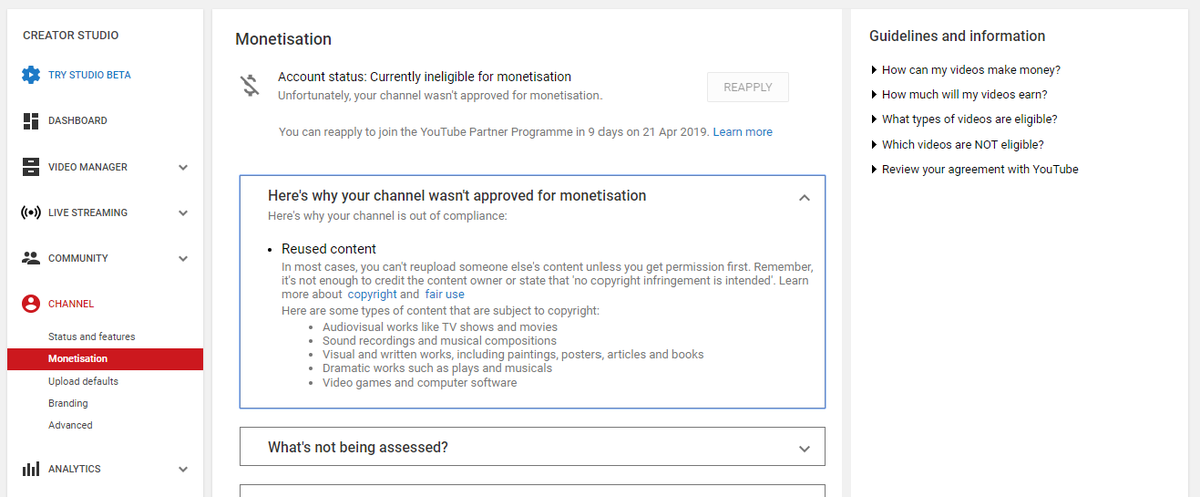This screenshot has height=497, width=1200.
Task: Open Try Studio Beta
Action: click(89, 75)
